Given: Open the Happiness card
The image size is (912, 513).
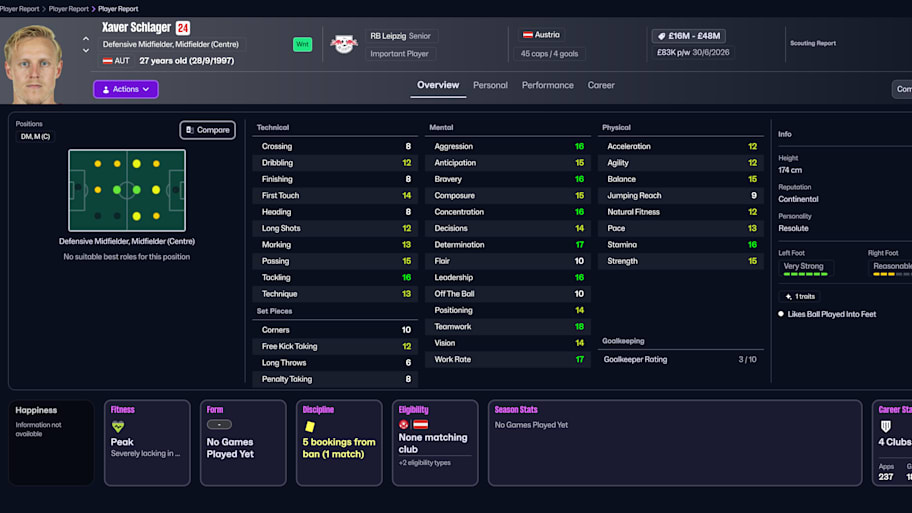Looking at the screenshot, I should (51, 443).
